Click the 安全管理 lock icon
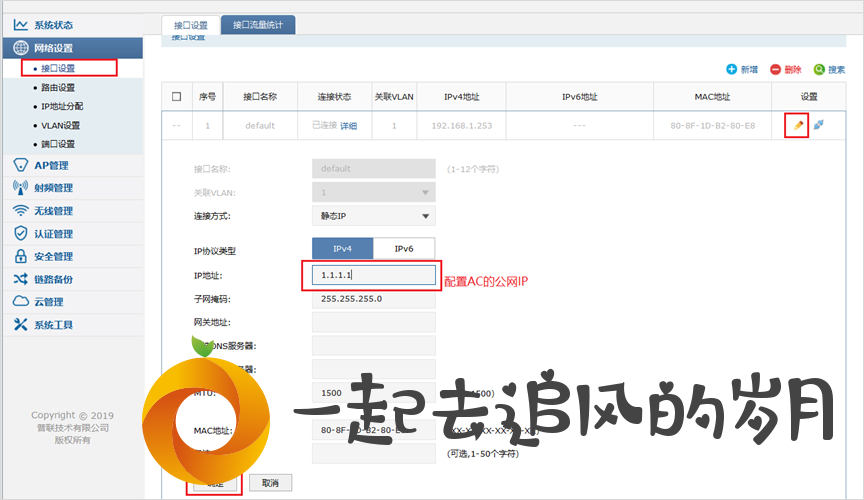This screenshot has width=864, height=500. [x=20, y=256]
